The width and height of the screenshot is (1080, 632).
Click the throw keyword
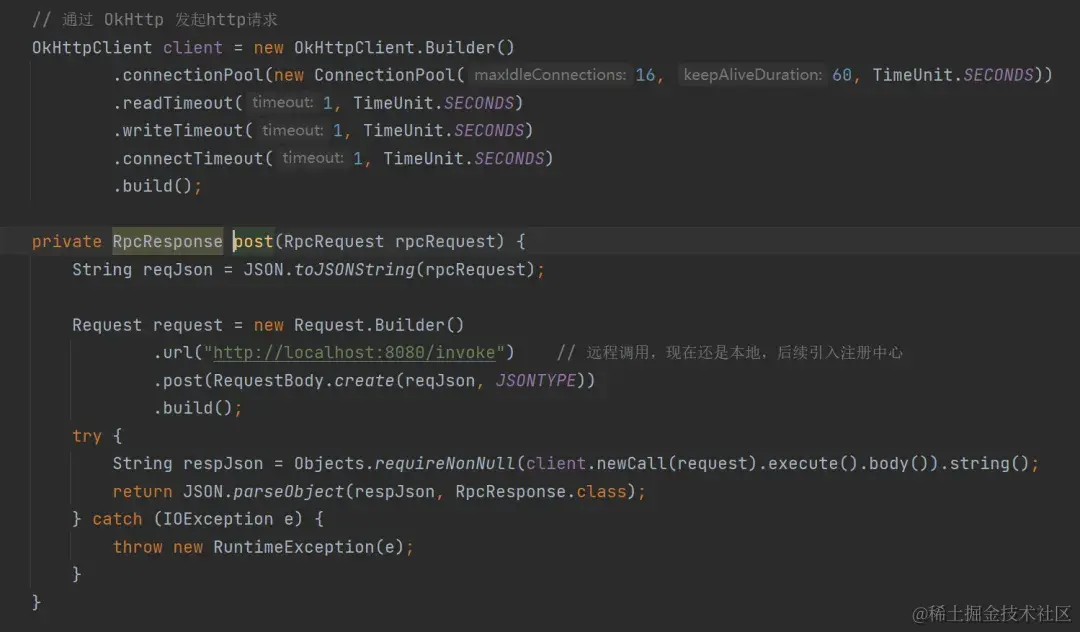[137, 547]
